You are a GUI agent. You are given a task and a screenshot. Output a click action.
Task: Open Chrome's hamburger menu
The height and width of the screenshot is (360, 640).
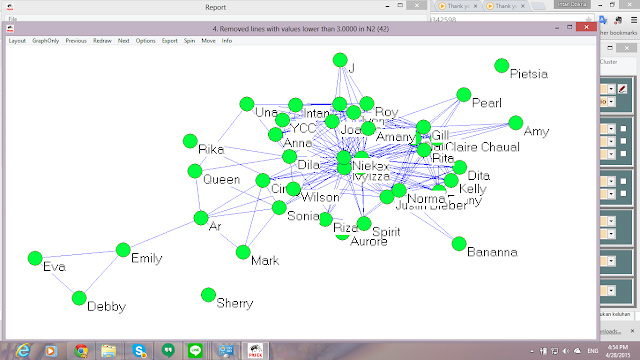click(x=634, y=20)
